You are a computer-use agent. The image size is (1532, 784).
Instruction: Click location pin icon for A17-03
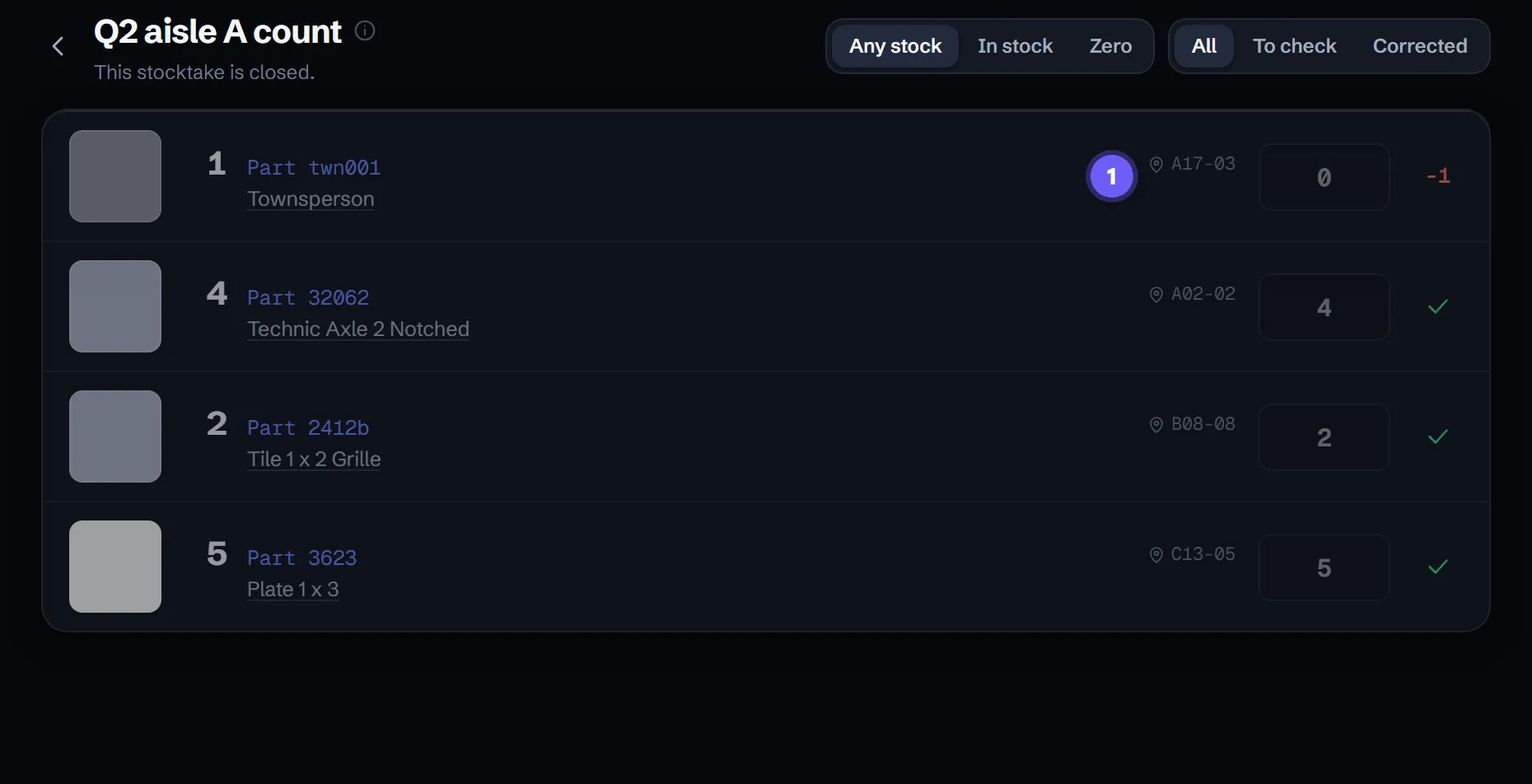(1156, 164)
